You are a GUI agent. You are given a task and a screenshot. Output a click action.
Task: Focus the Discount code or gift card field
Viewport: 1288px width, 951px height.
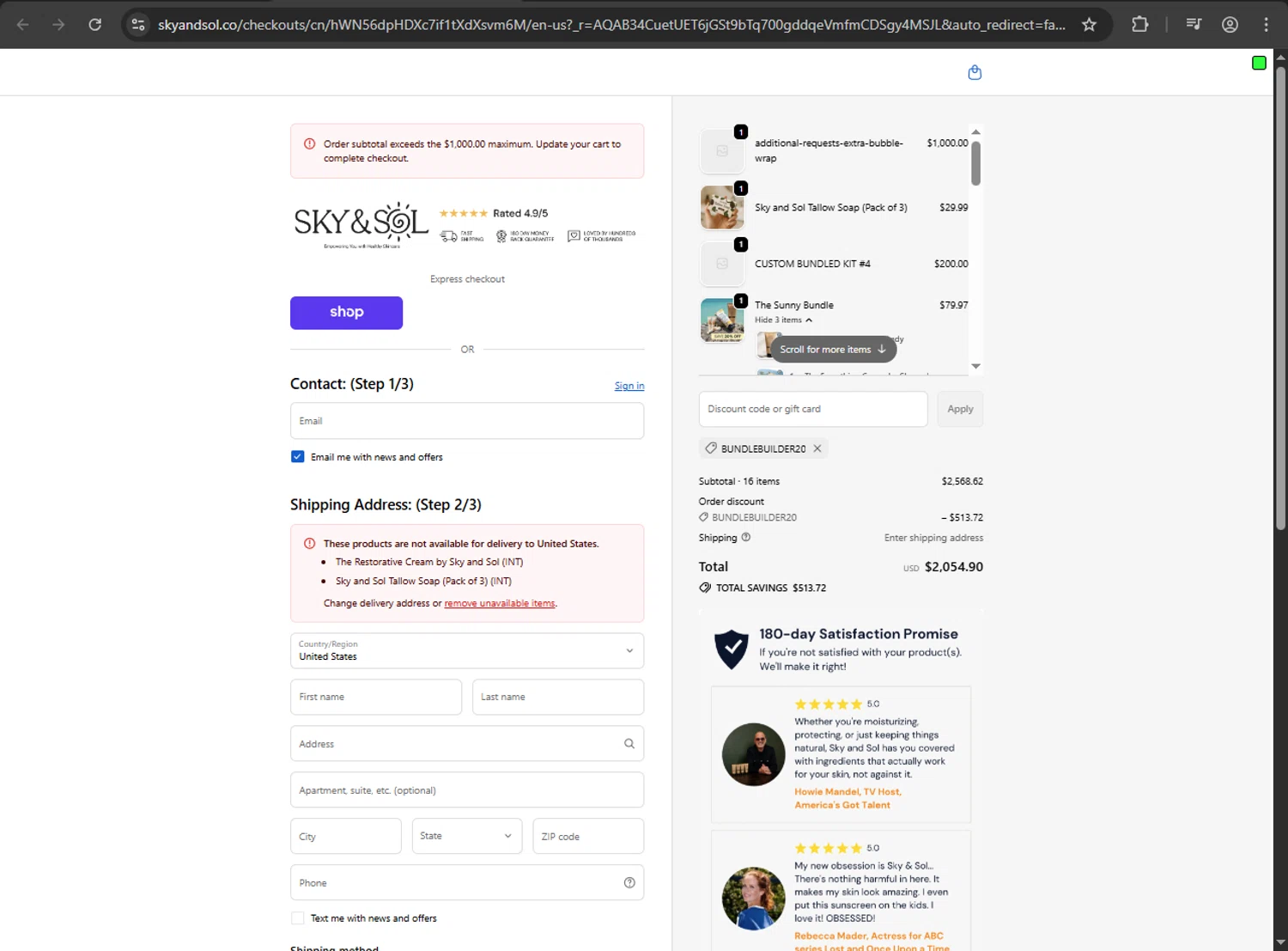coord(813,409)
